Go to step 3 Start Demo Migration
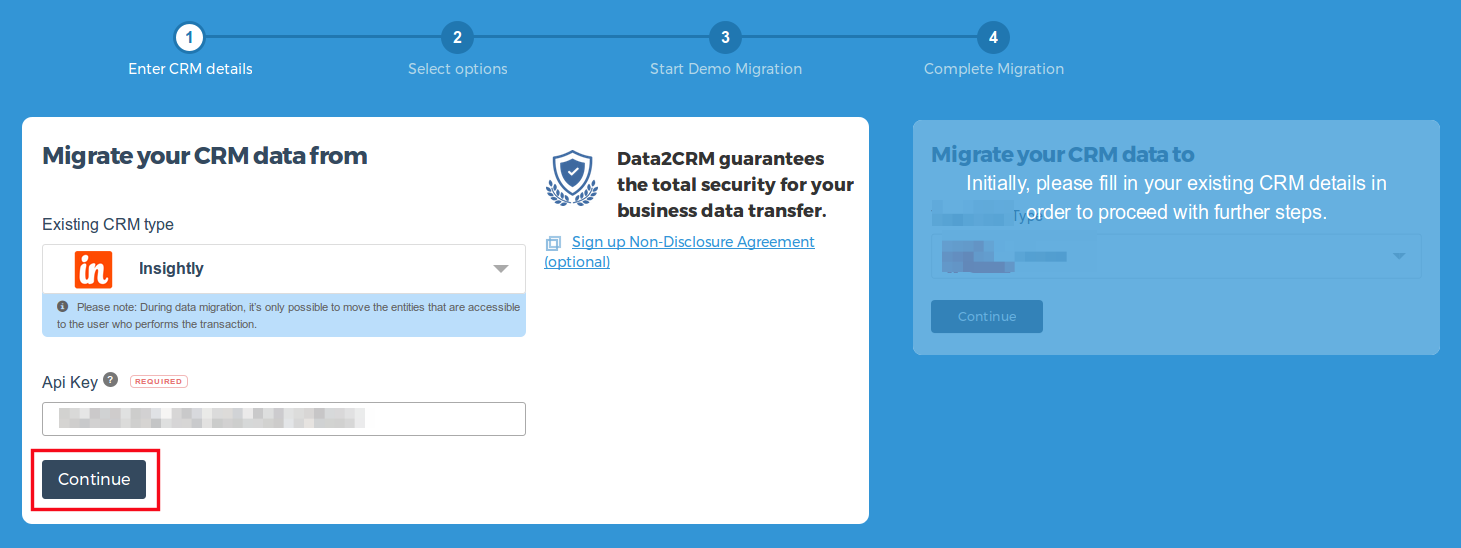 (725, 38)
